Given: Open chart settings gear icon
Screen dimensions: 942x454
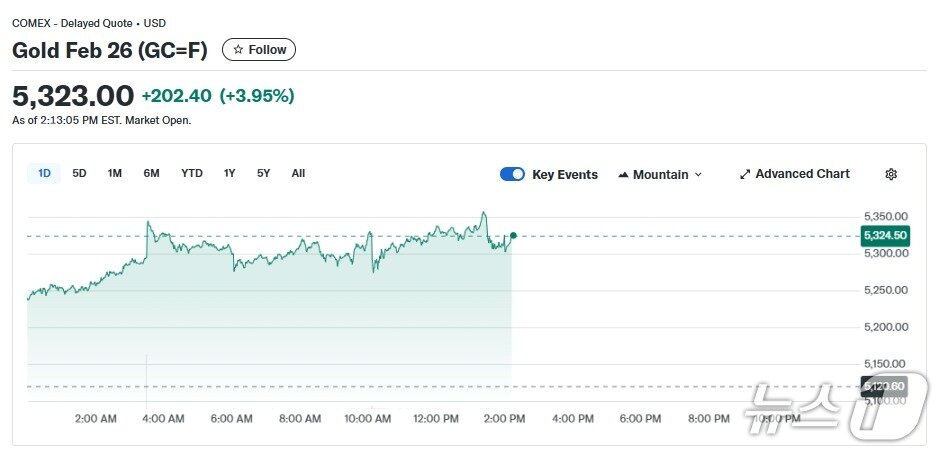Looking at the screenshot, I should click(891, 174).
